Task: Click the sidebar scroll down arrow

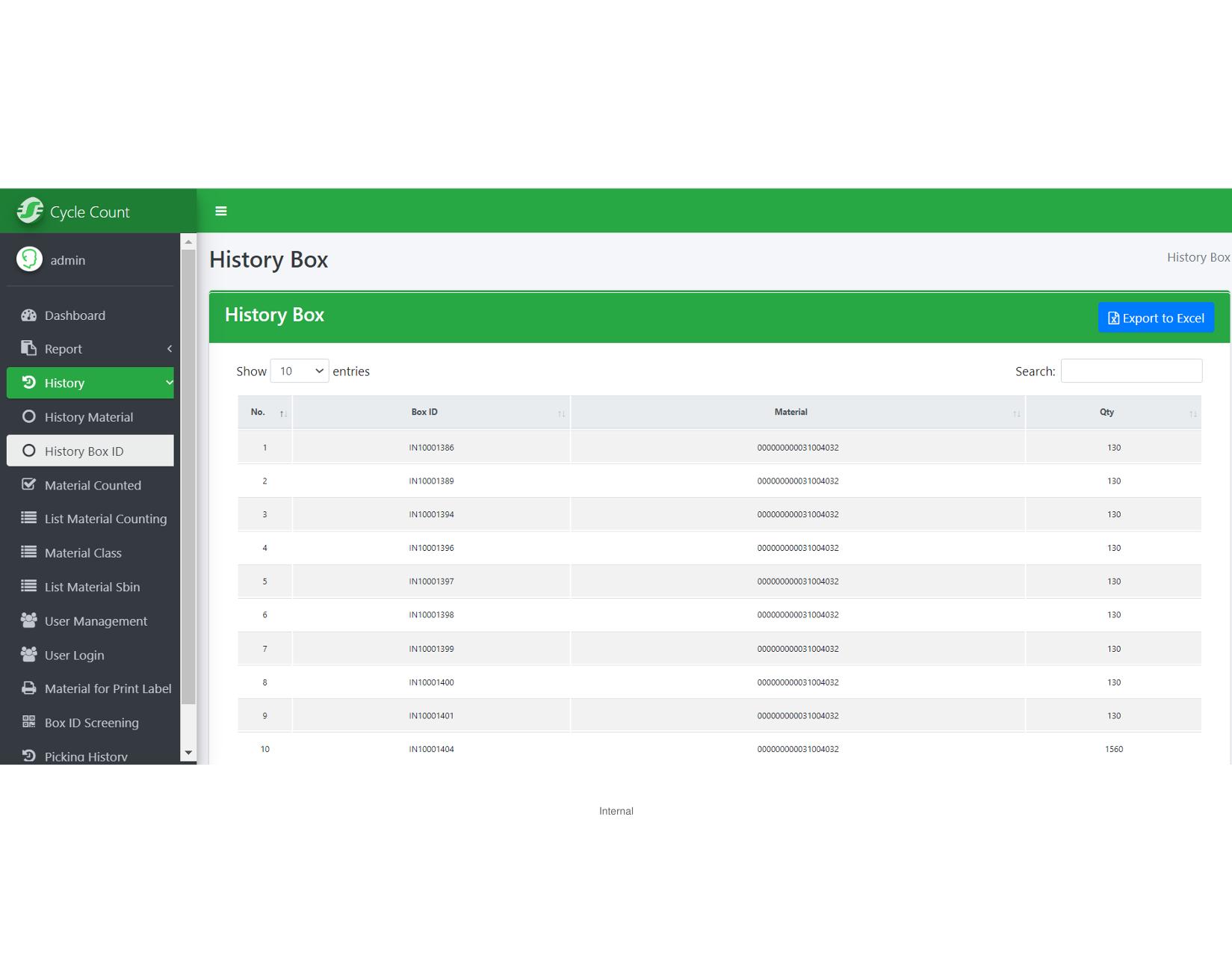Action: click(188, 753)
